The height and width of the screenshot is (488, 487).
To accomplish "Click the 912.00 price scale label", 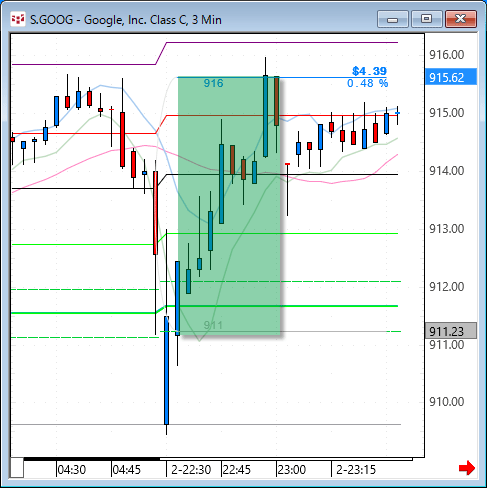I will (x=446, y=287).
